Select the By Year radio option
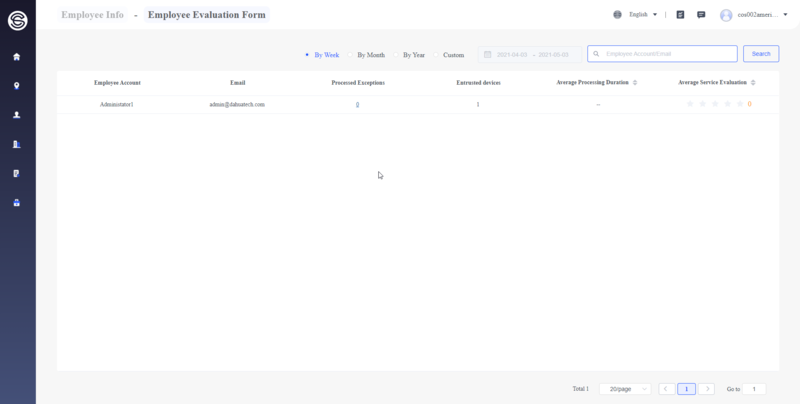Viewport: 800px width, 404px height. (409, 55)
